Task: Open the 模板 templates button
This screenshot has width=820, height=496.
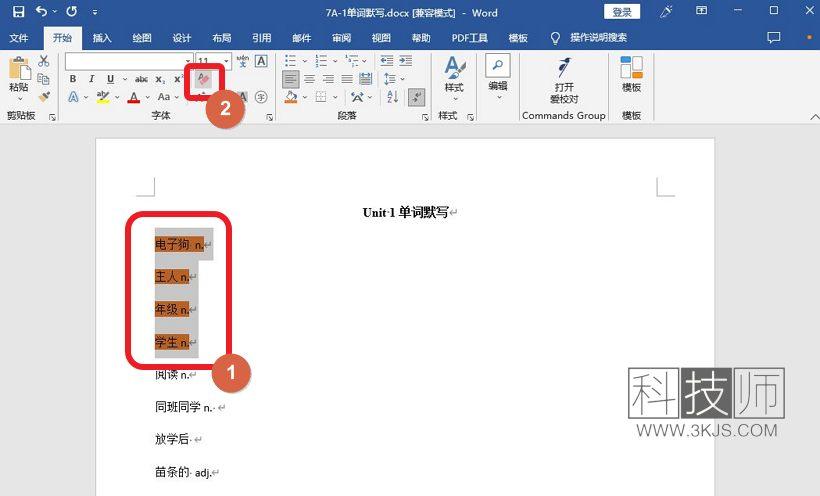Action: (x=631, y=74)
